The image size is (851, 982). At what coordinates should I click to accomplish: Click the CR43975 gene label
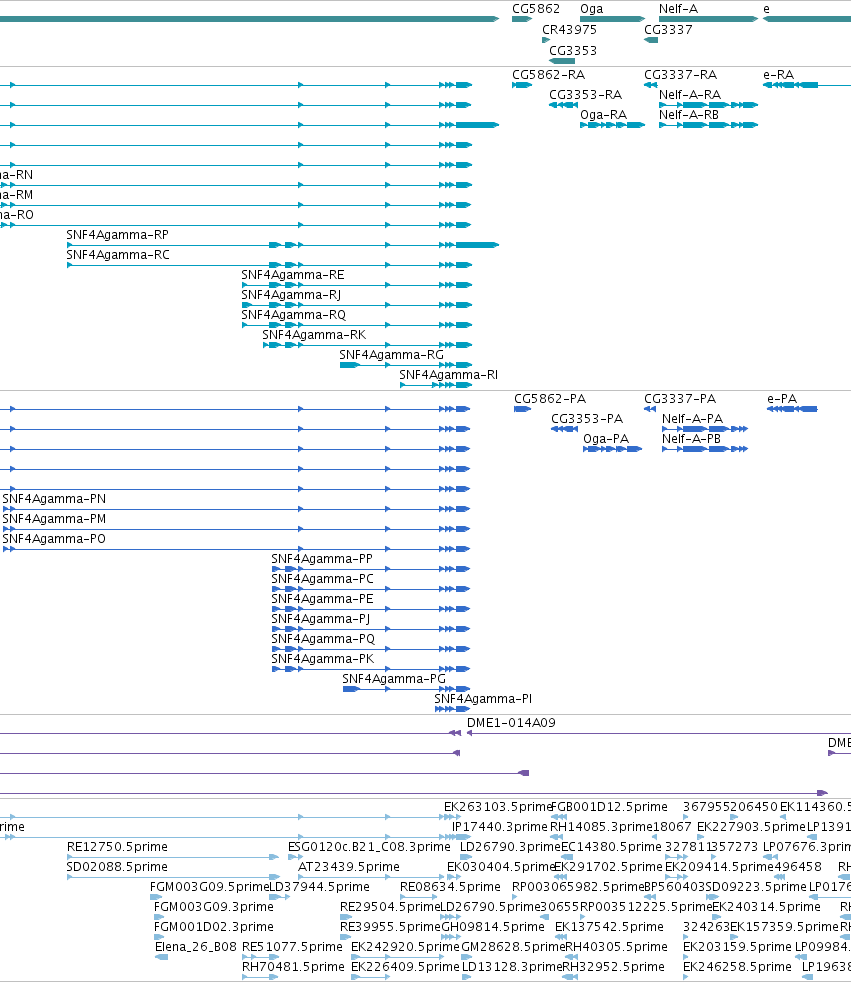(x=569, y=29)
